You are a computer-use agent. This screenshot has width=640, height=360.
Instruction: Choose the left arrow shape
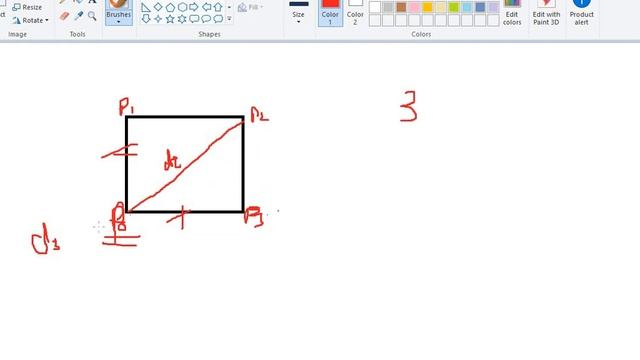pos(207,7)
